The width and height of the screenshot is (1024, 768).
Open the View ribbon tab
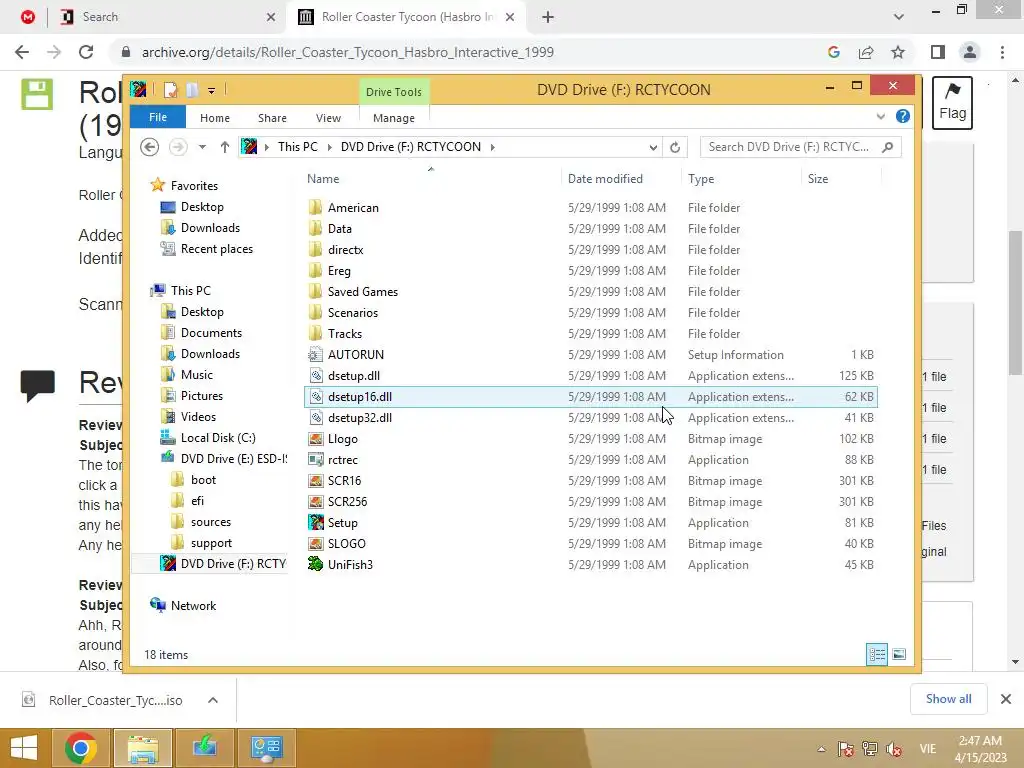[328, 118]
